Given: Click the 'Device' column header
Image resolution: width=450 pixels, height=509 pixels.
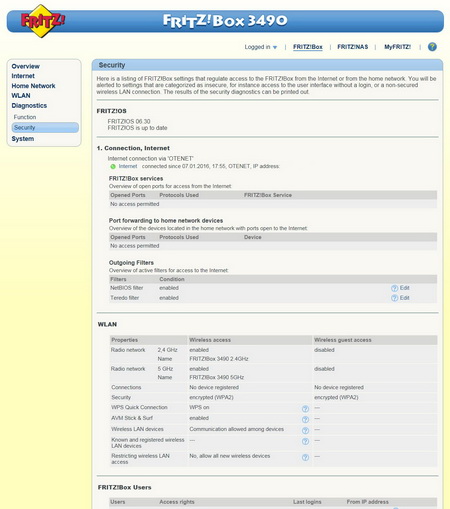Looking at the screenshot, I should point(253,237).
